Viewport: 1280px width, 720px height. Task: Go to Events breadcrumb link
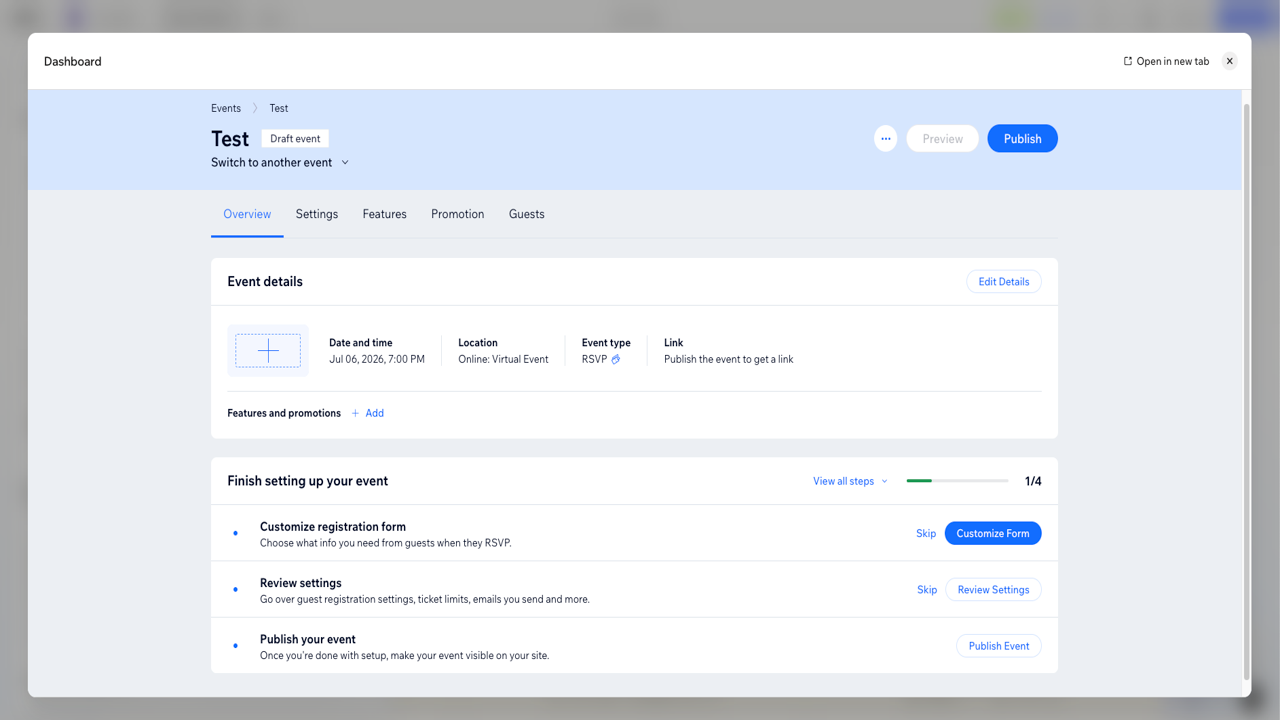226,108
